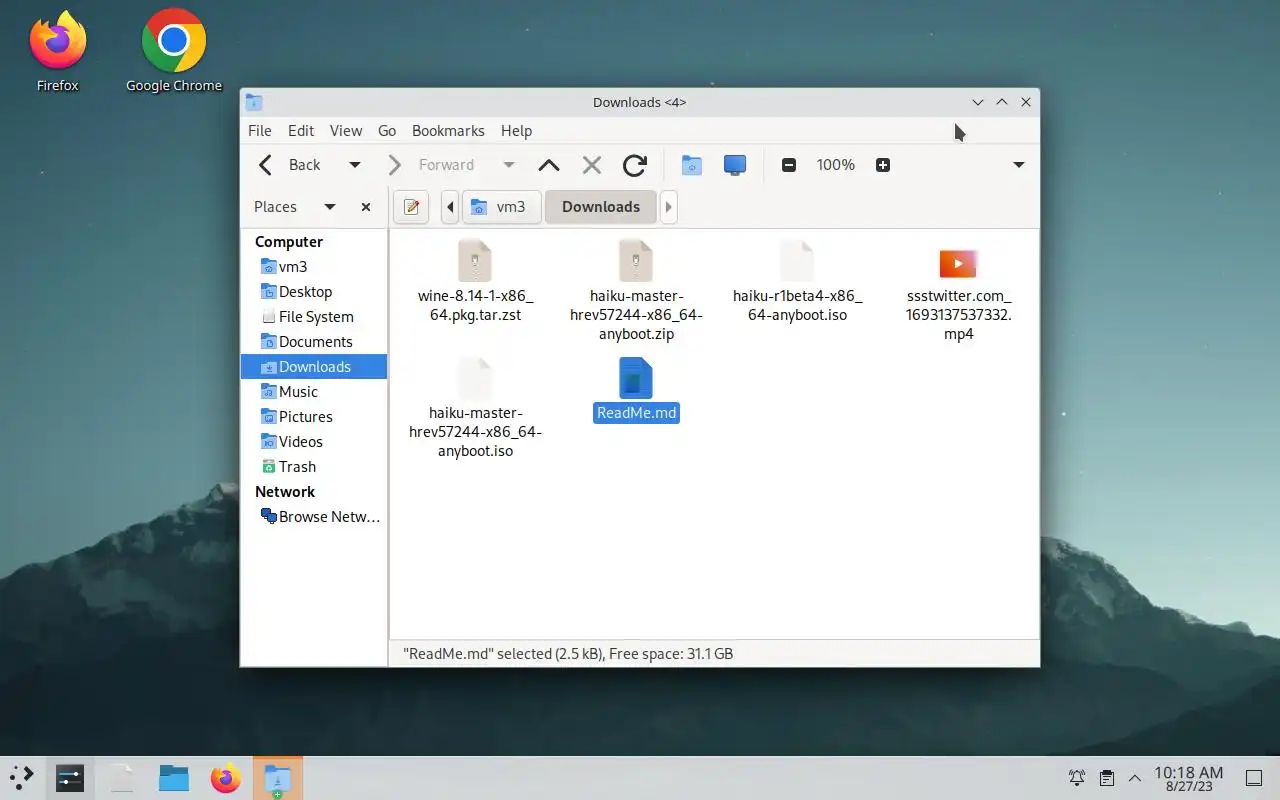Select the vm3 path button
The width and height of the screenshot is (1280, 800).
tap(501, 207)
